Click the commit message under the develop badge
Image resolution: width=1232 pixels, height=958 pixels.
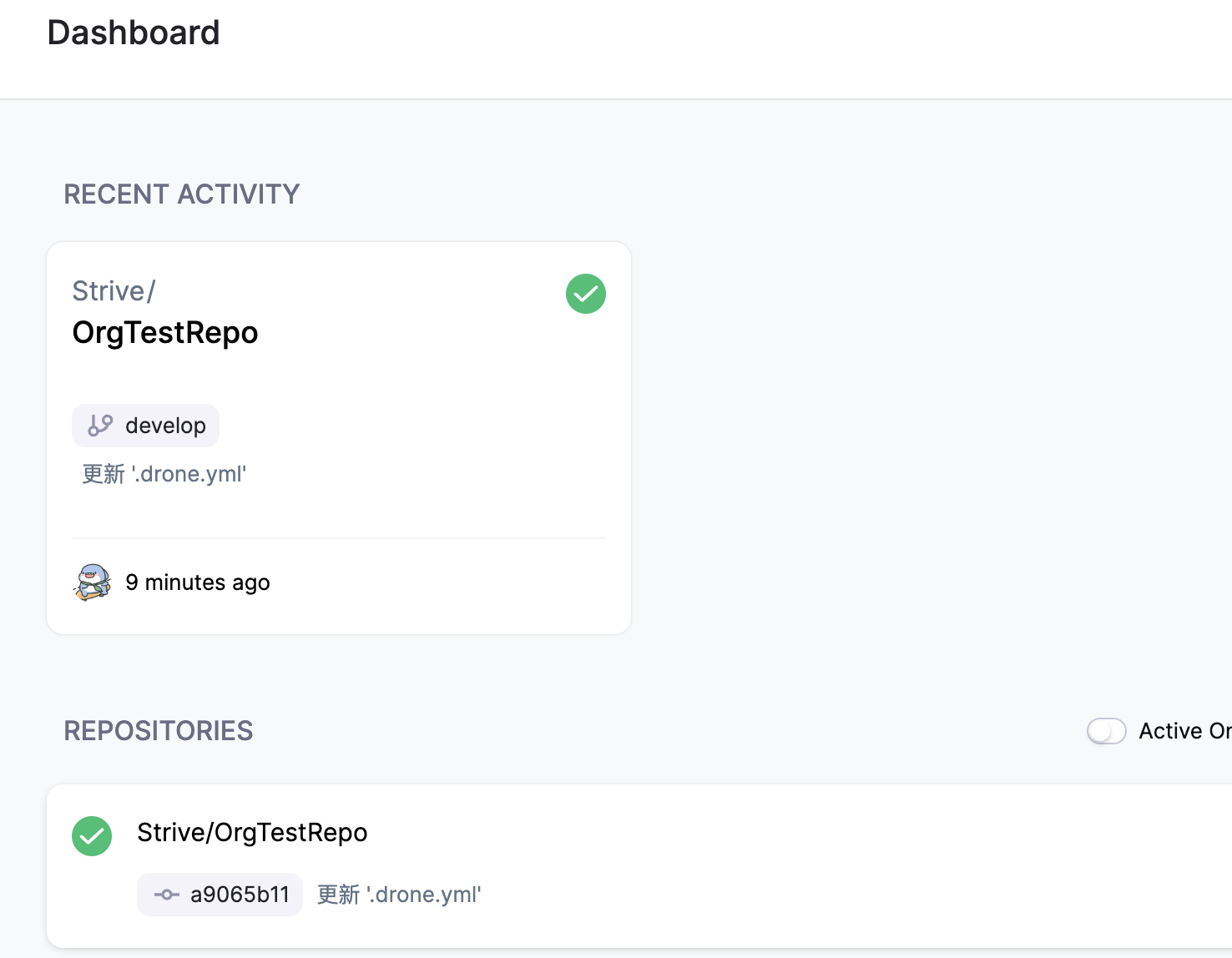(x=164, y=474)
